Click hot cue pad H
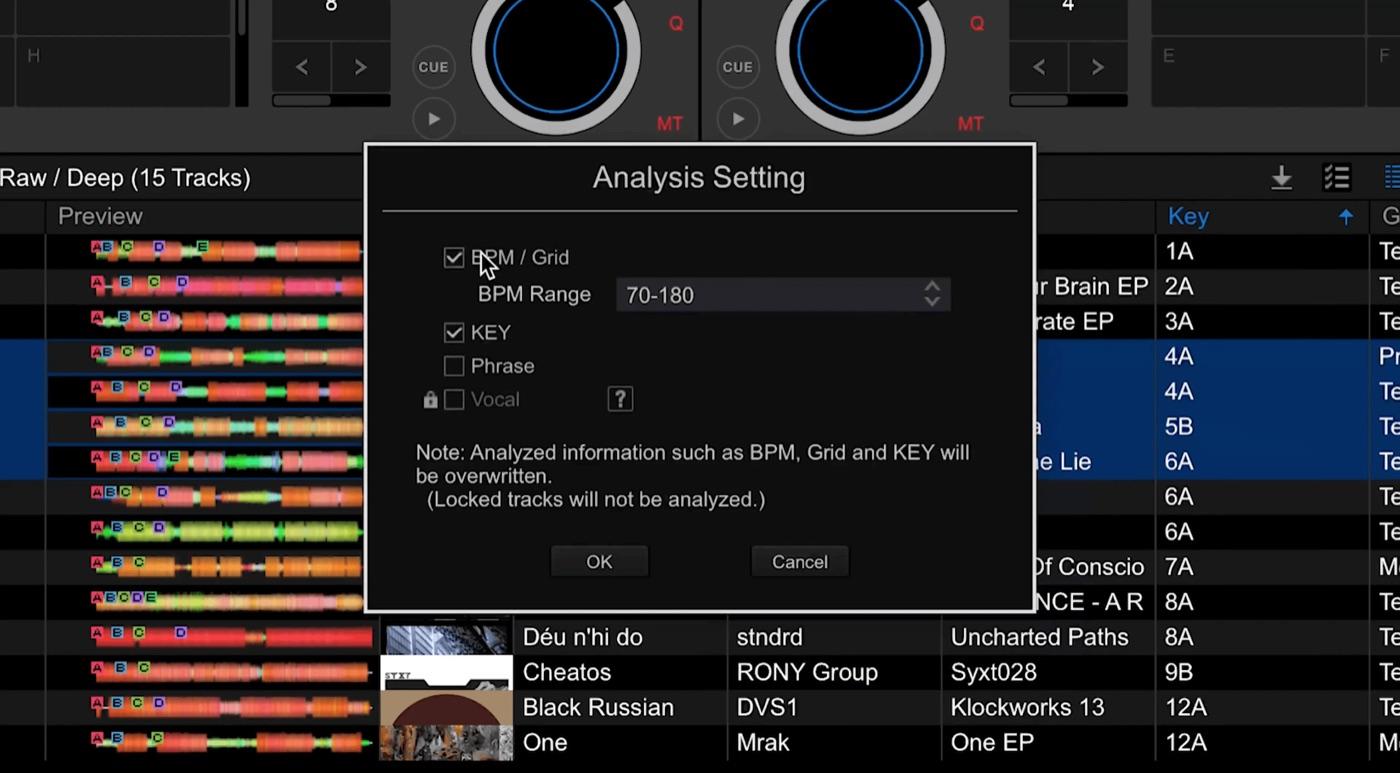The height and width of the screenshot is (773, 1400). (x=122, y=71)
